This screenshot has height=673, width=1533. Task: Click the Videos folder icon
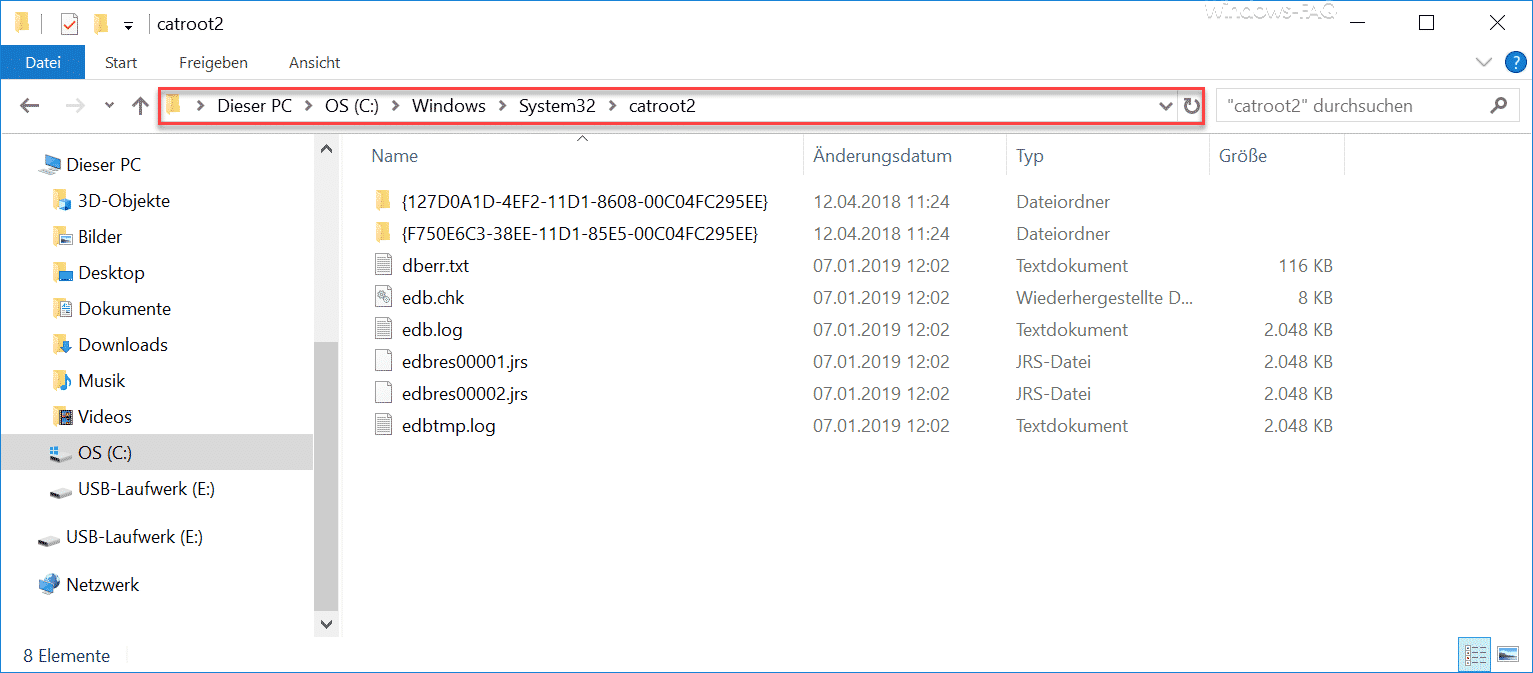click(62, 416)
